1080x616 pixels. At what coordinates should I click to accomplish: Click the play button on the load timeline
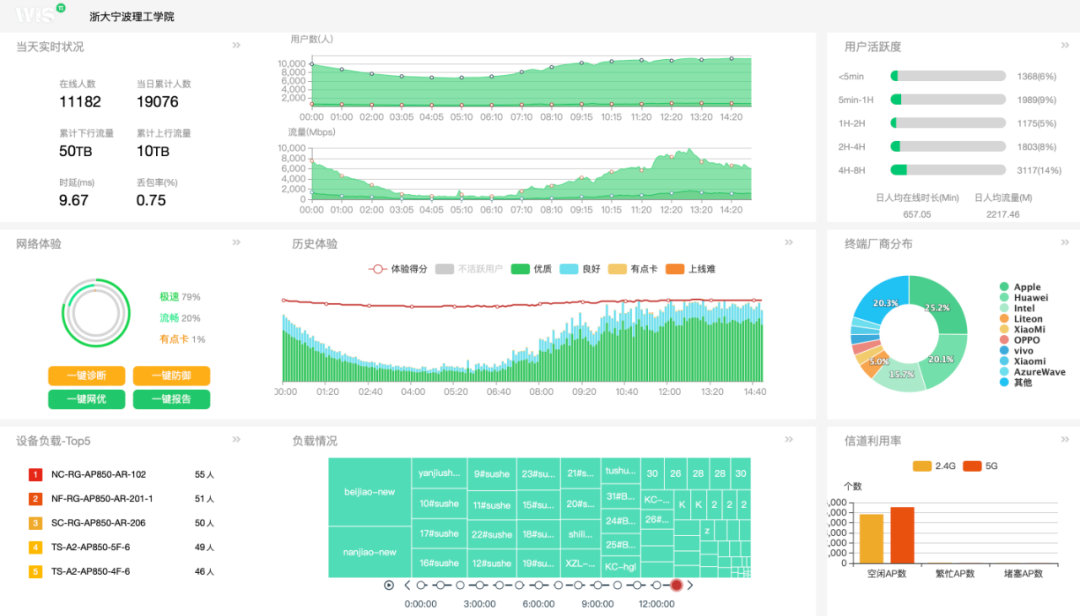pyautogui.click(x=389, y=585)
